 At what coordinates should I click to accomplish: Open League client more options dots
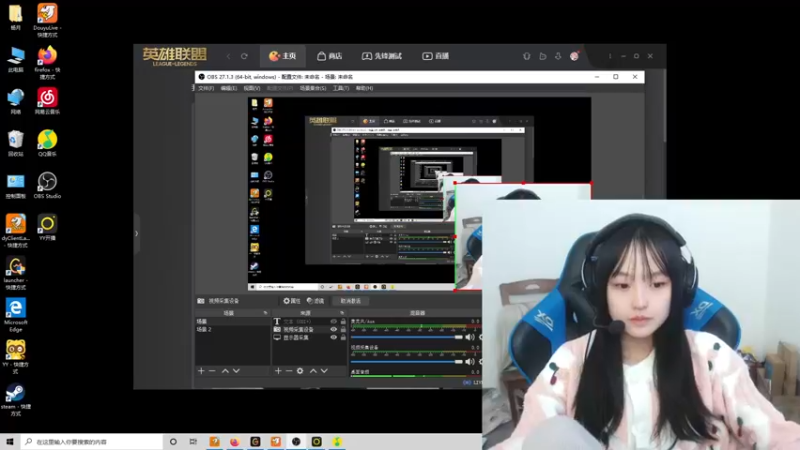[610, 56]
